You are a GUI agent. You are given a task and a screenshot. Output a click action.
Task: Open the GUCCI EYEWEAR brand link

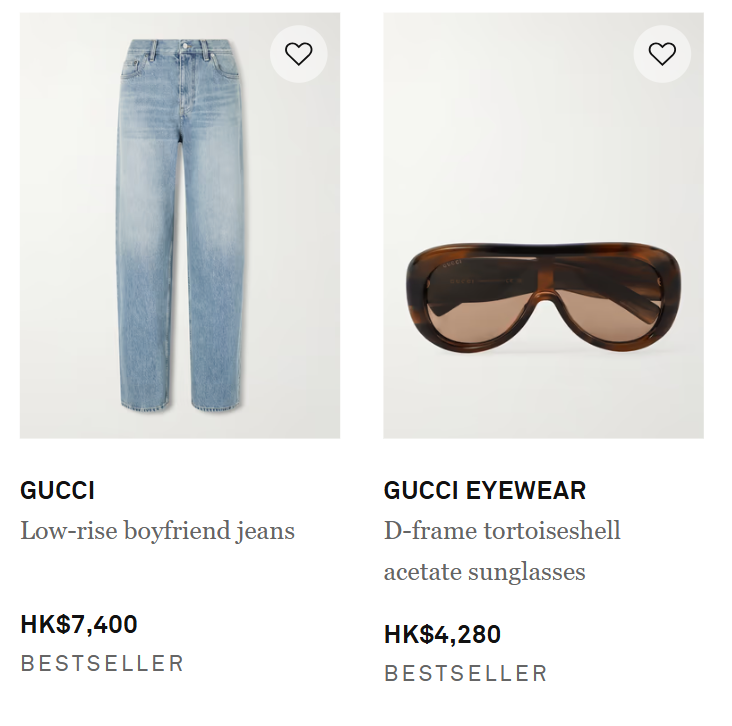[485, 491]
